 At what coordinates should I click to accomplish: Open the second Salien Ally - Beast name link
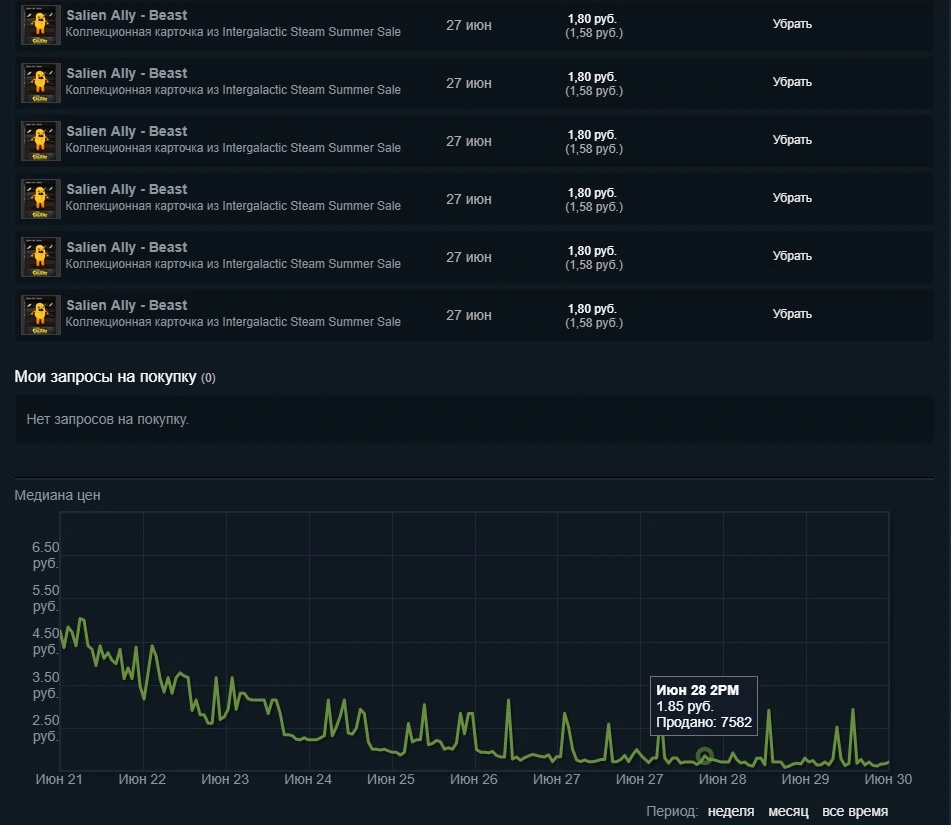point(127,73)
